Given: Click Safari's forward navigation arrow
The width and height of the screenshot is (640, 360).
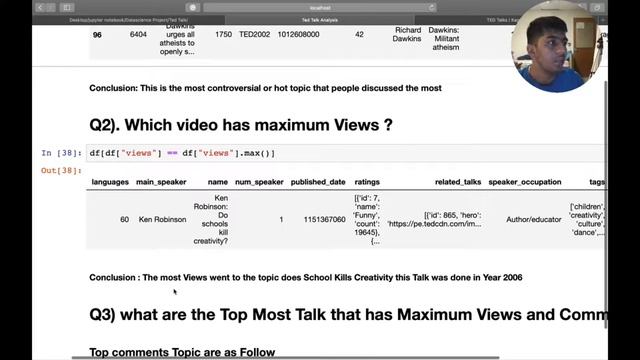Looking at the screenshot, I should [x=51, y=7].
